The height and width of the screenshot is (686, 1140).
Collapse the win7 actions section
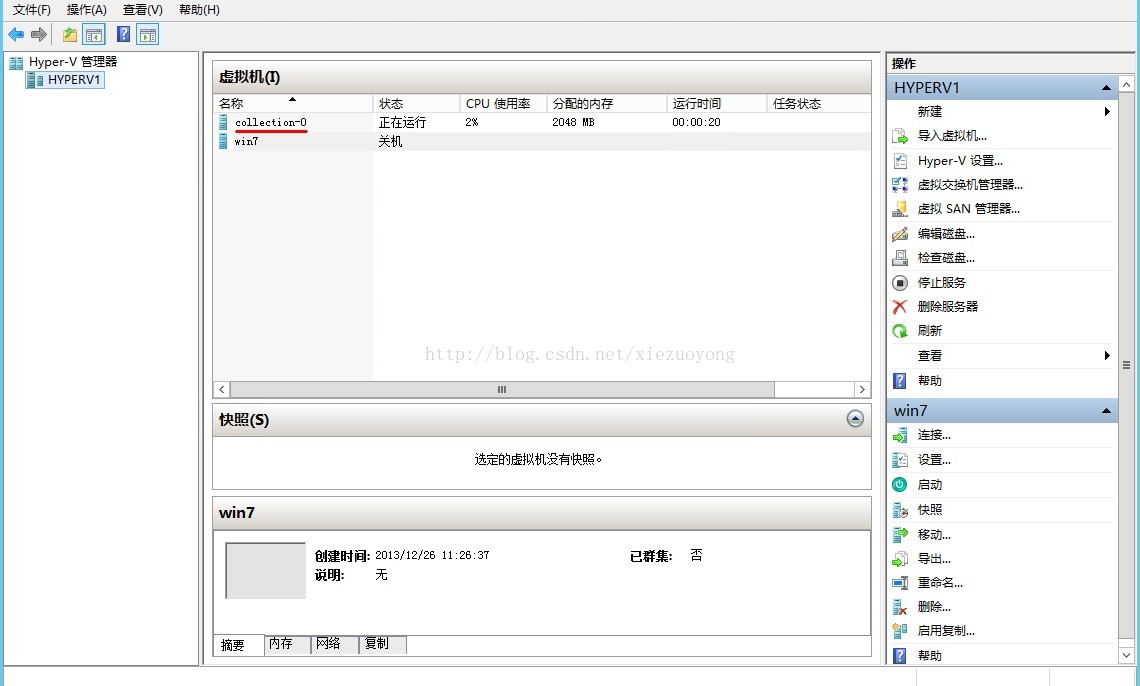pos(1106,411)
